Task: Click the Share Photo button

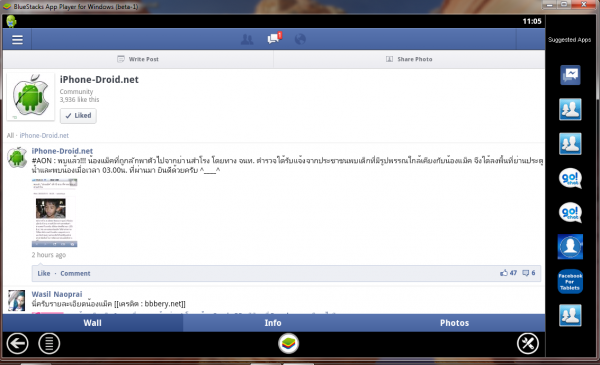Action: (x=409, y=59)
